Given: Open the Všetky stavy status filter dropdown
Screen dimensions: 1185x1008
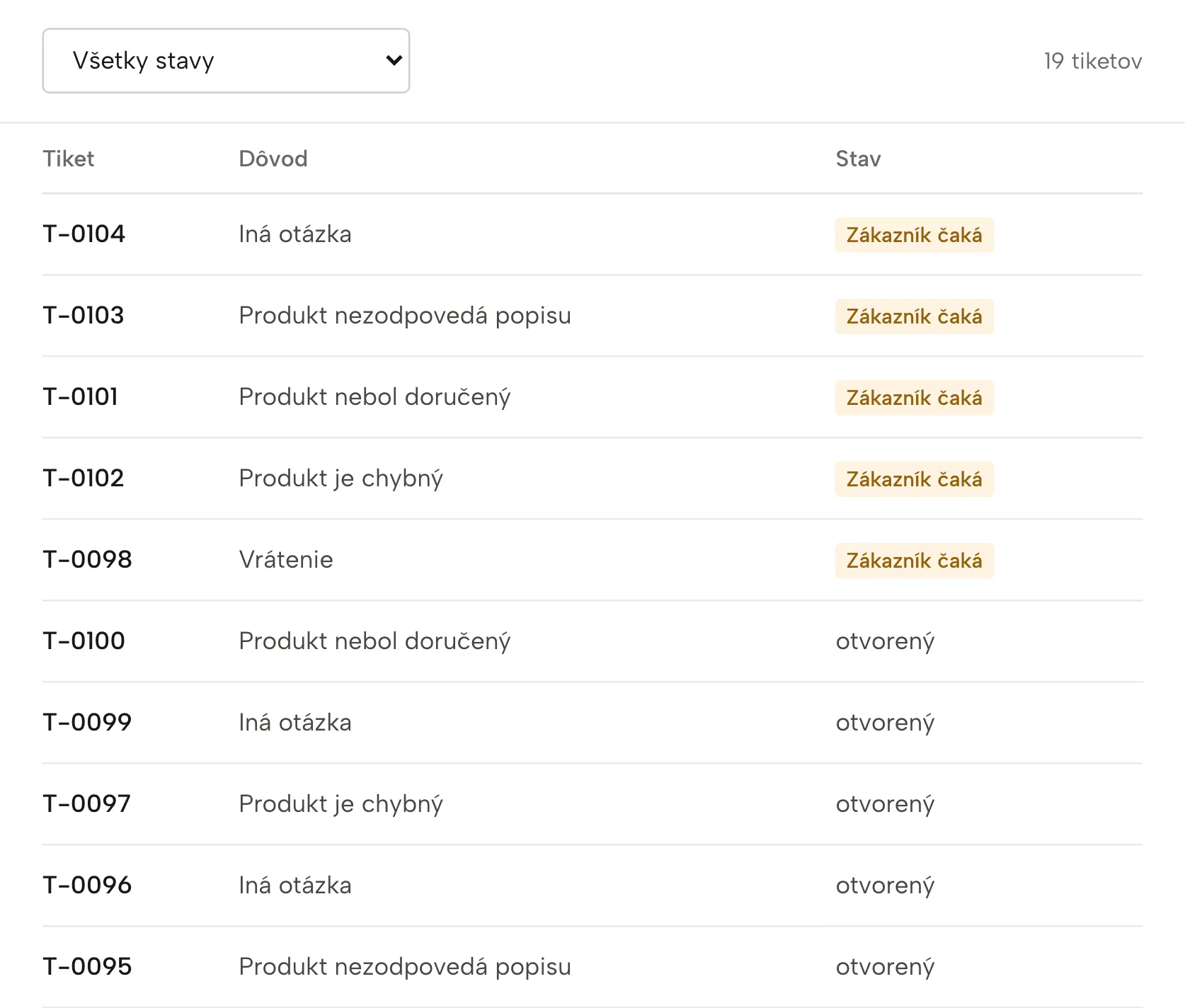Looking at the screenshot, I should point(226,61).
